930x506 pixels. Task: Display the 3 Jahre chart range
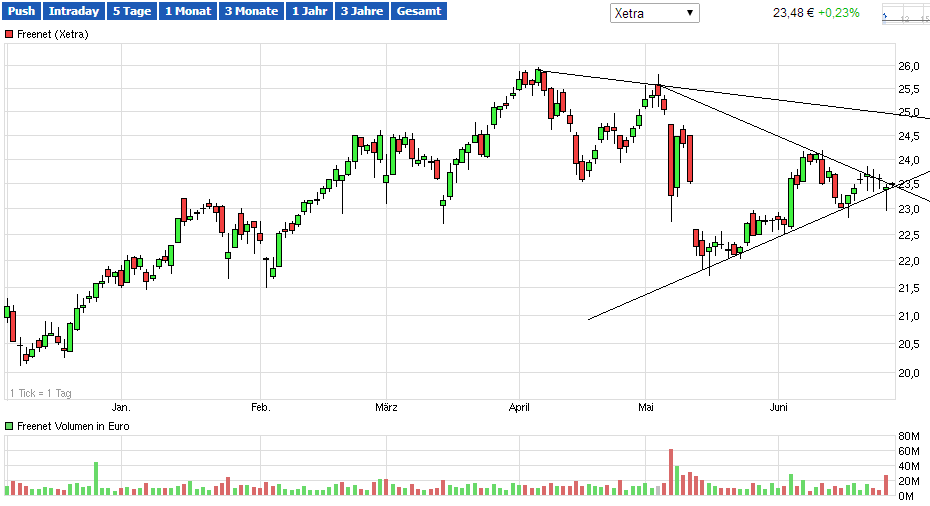coord(361,12)
